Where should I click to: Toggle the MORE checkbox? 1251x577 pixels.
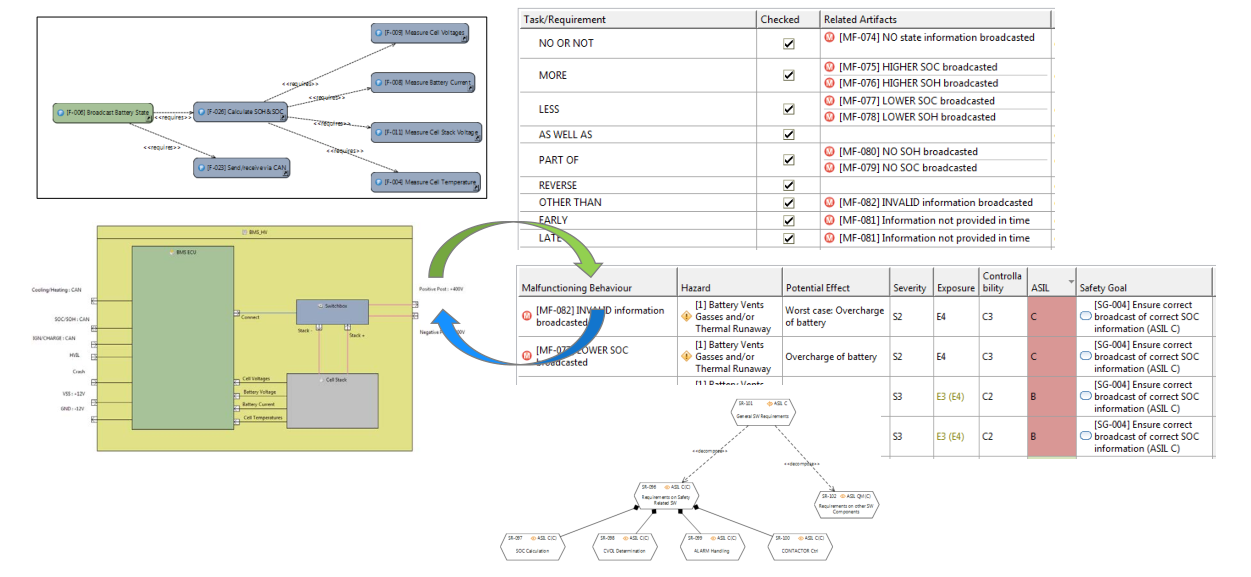(789, 75)
